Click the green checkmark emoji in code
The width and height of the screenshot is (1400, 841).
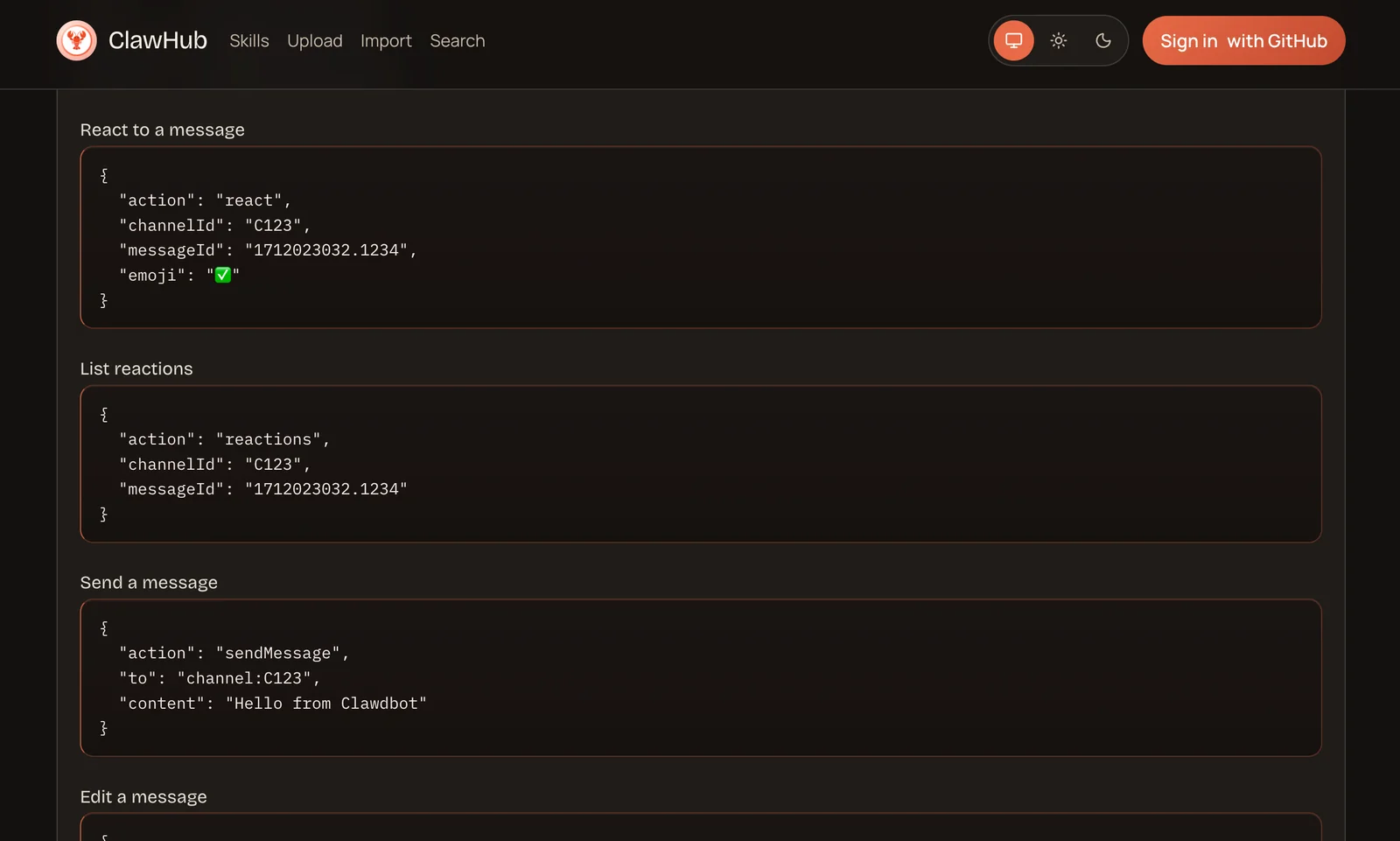[x=223, y=275]
